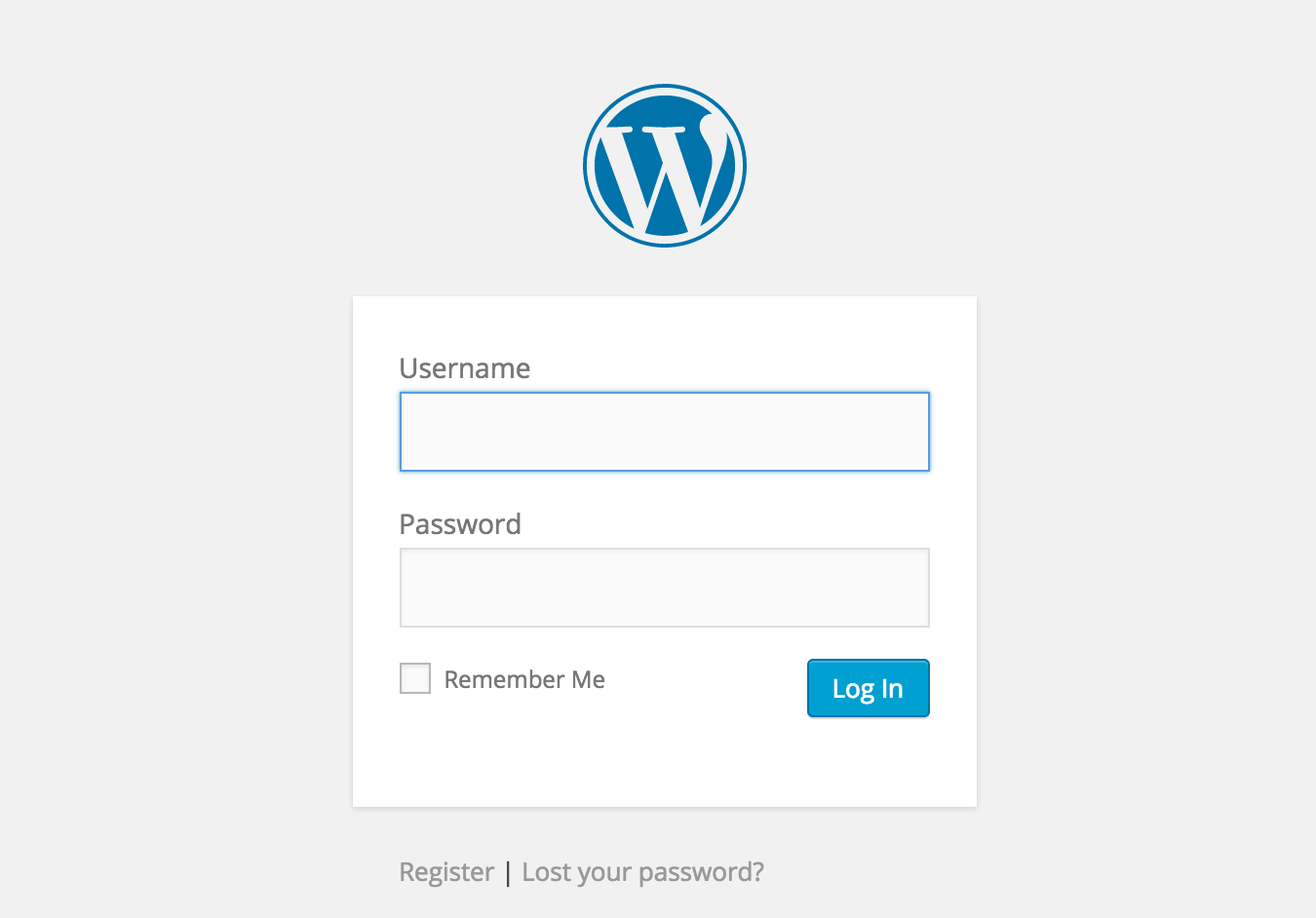
Task: Select the highlighted Username text box
Action: click(664, 431)
